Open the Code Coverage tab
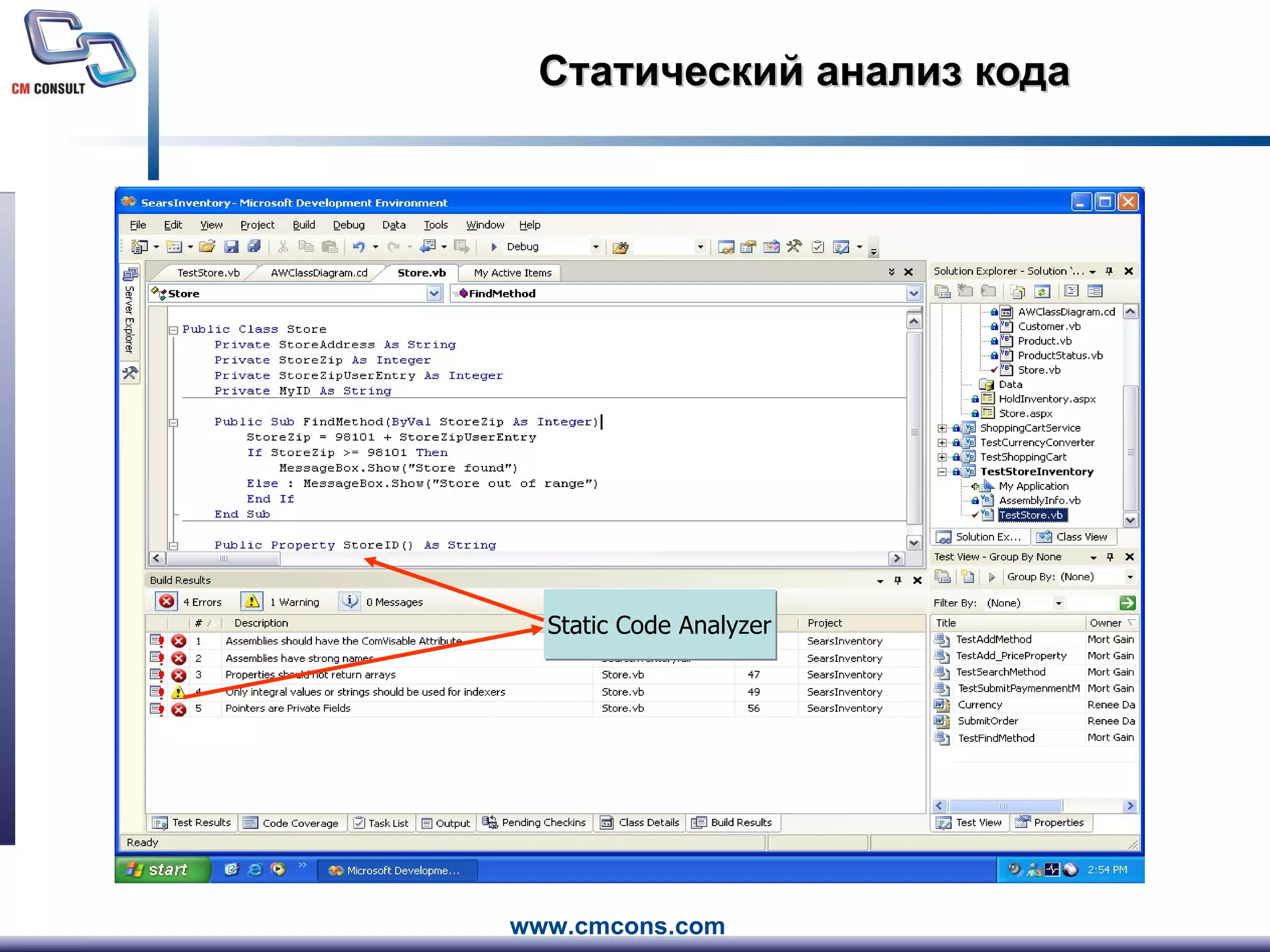Viewport: 1270px width, 952px height. point(291,823)
